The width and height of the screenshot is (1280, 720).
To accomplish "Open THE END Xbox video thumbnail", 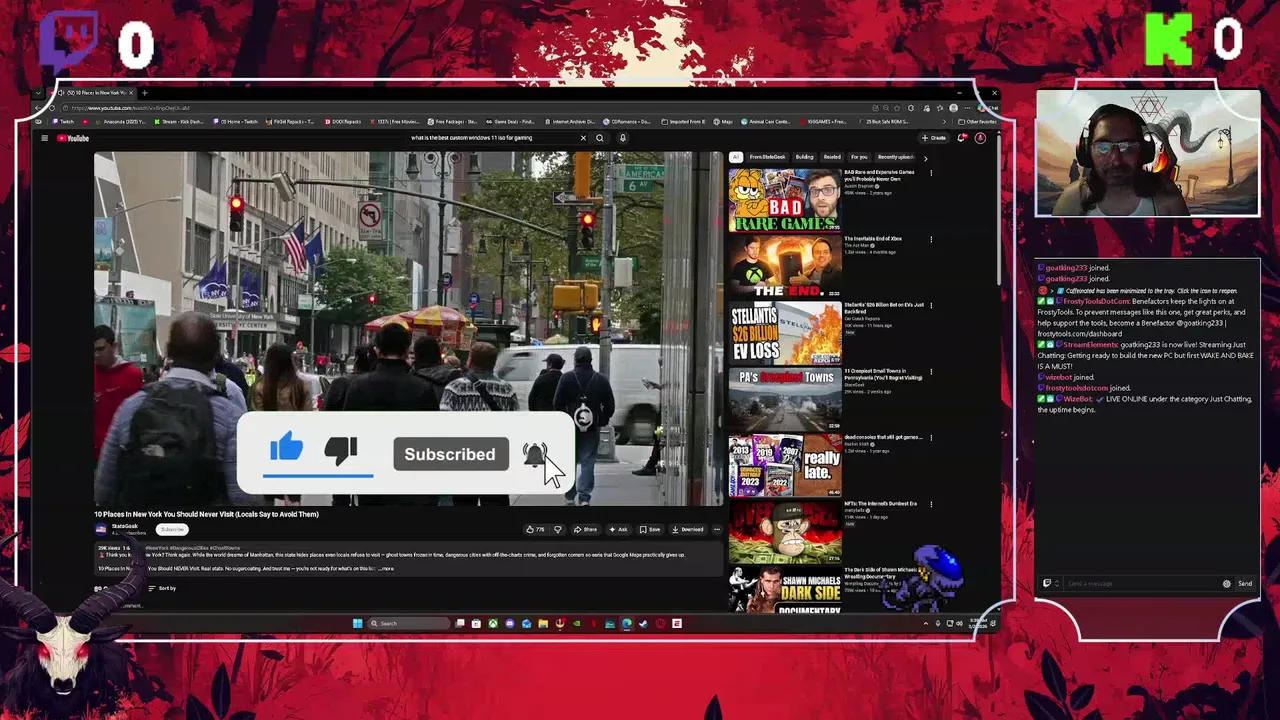I will pos(785,266).
